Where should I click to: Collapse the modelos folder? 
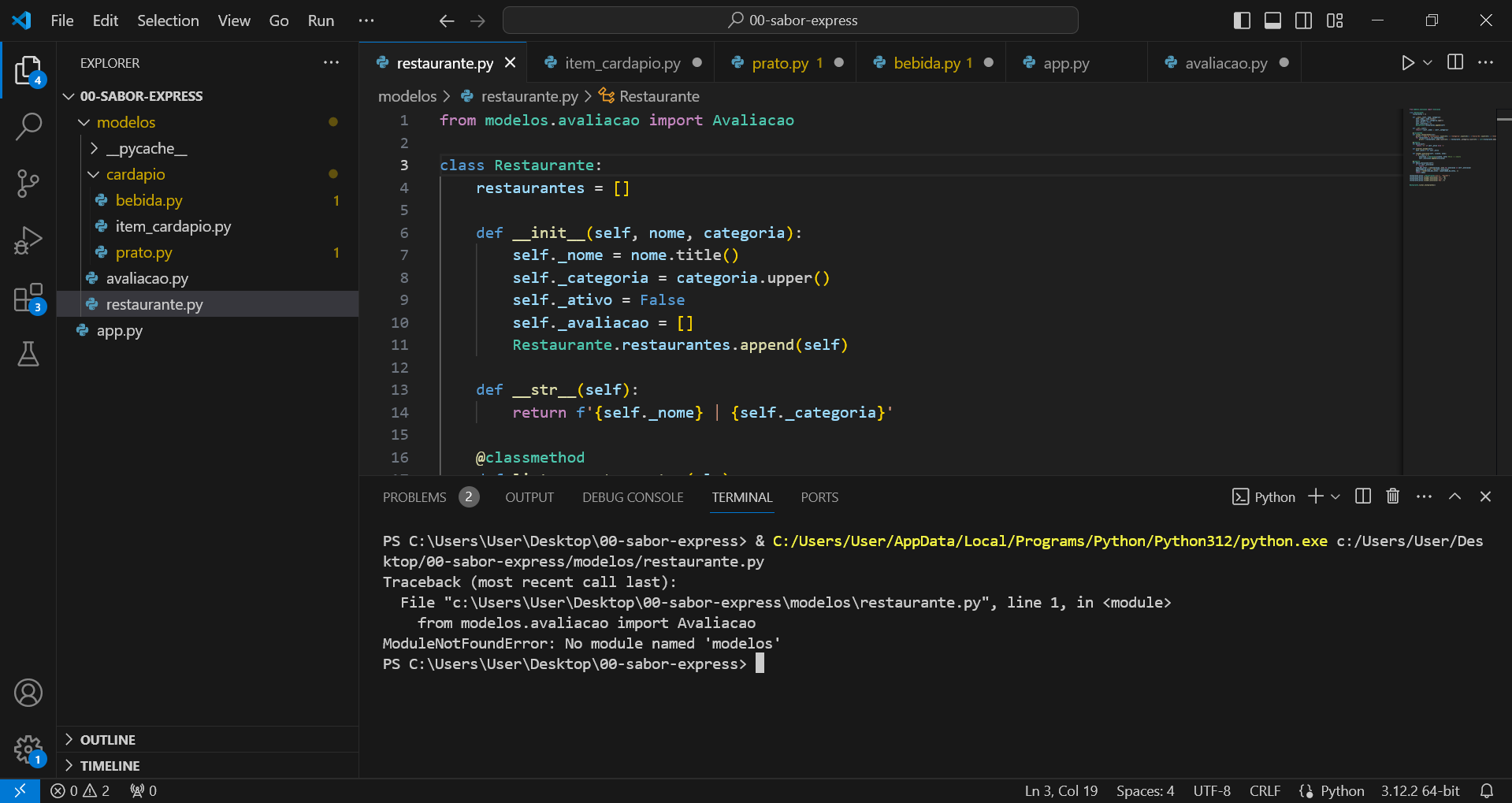[207, 122]
